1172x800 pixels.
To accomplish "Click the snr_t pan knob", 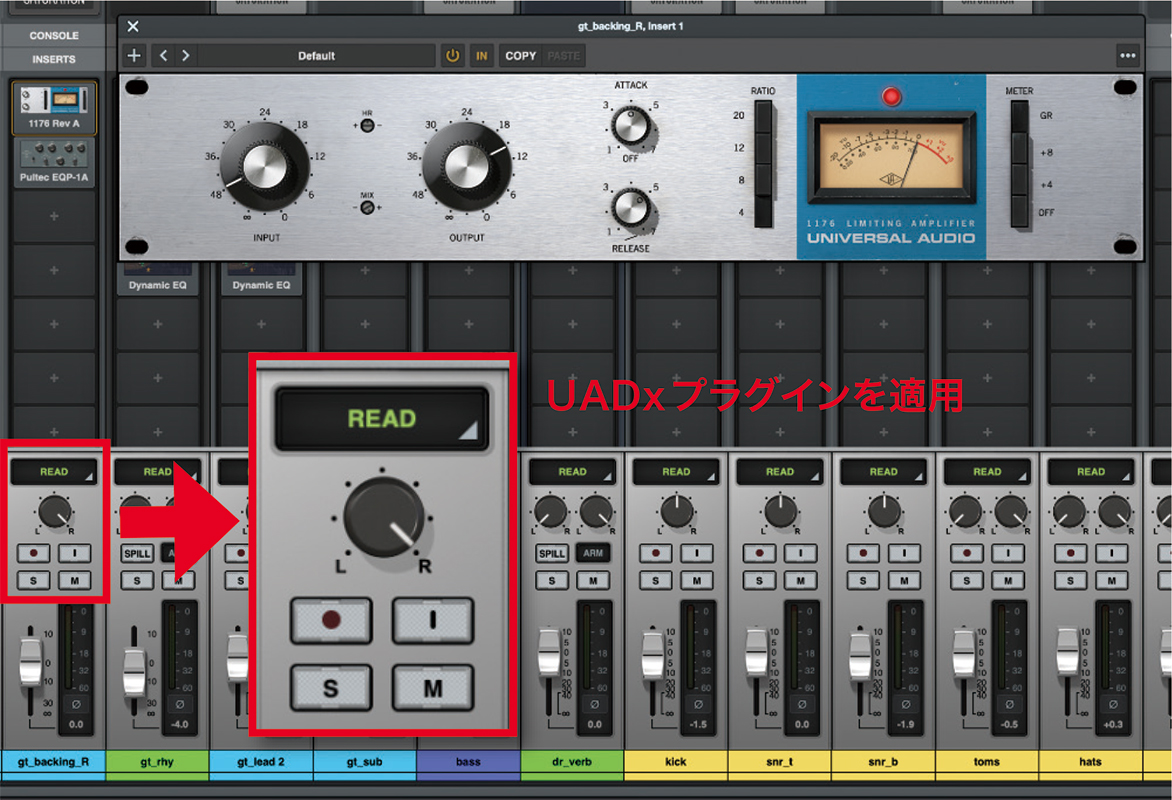I will point(780,512).
